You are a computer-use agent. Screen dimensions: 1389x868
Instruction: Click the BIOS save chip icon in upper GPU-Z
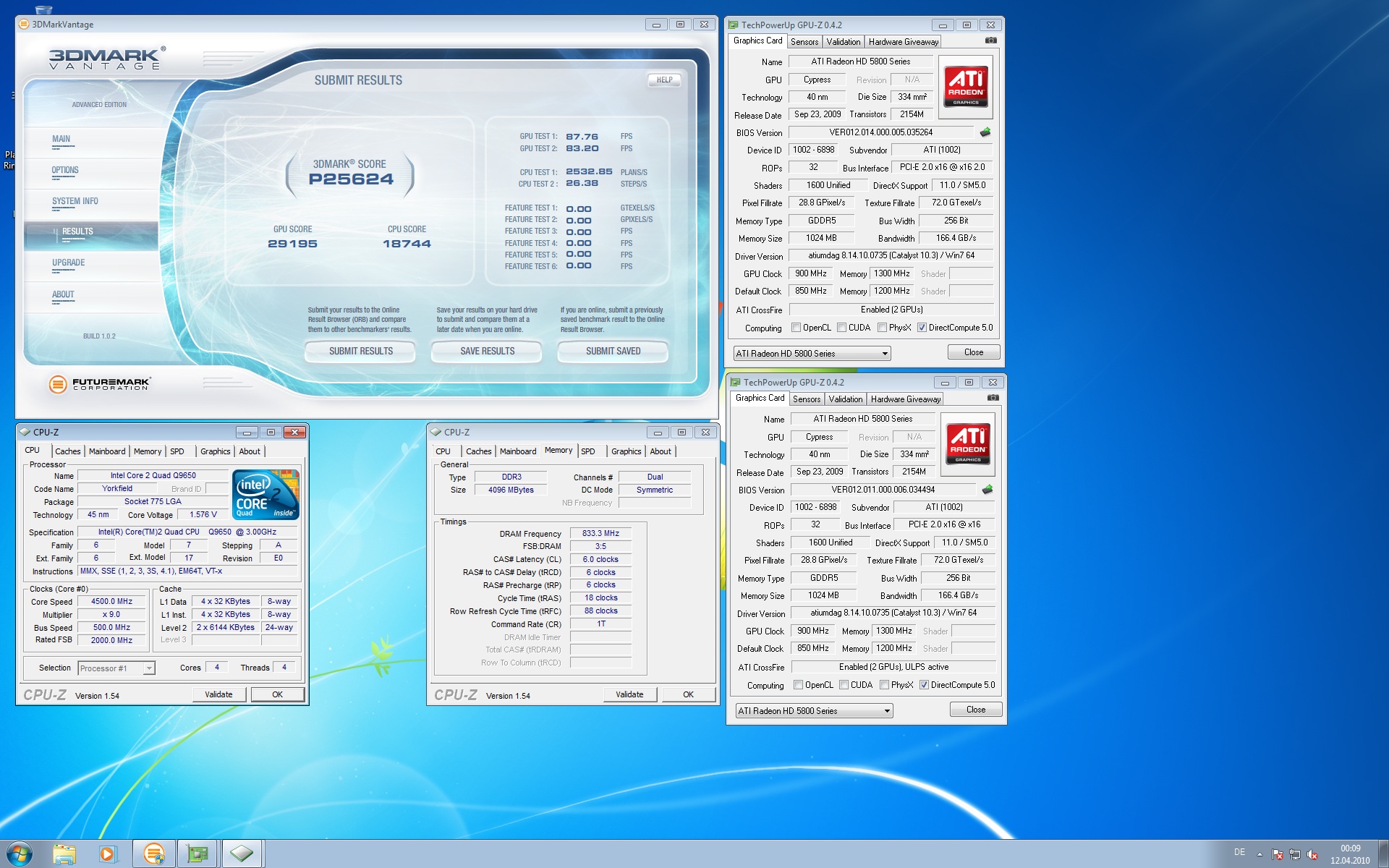point(985,132)
